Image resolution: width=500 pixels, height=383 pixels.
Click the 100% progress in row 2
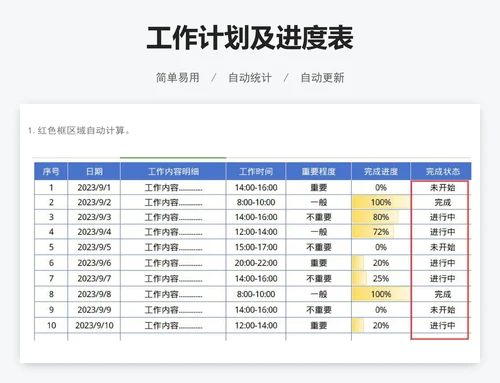coord(381,202)
